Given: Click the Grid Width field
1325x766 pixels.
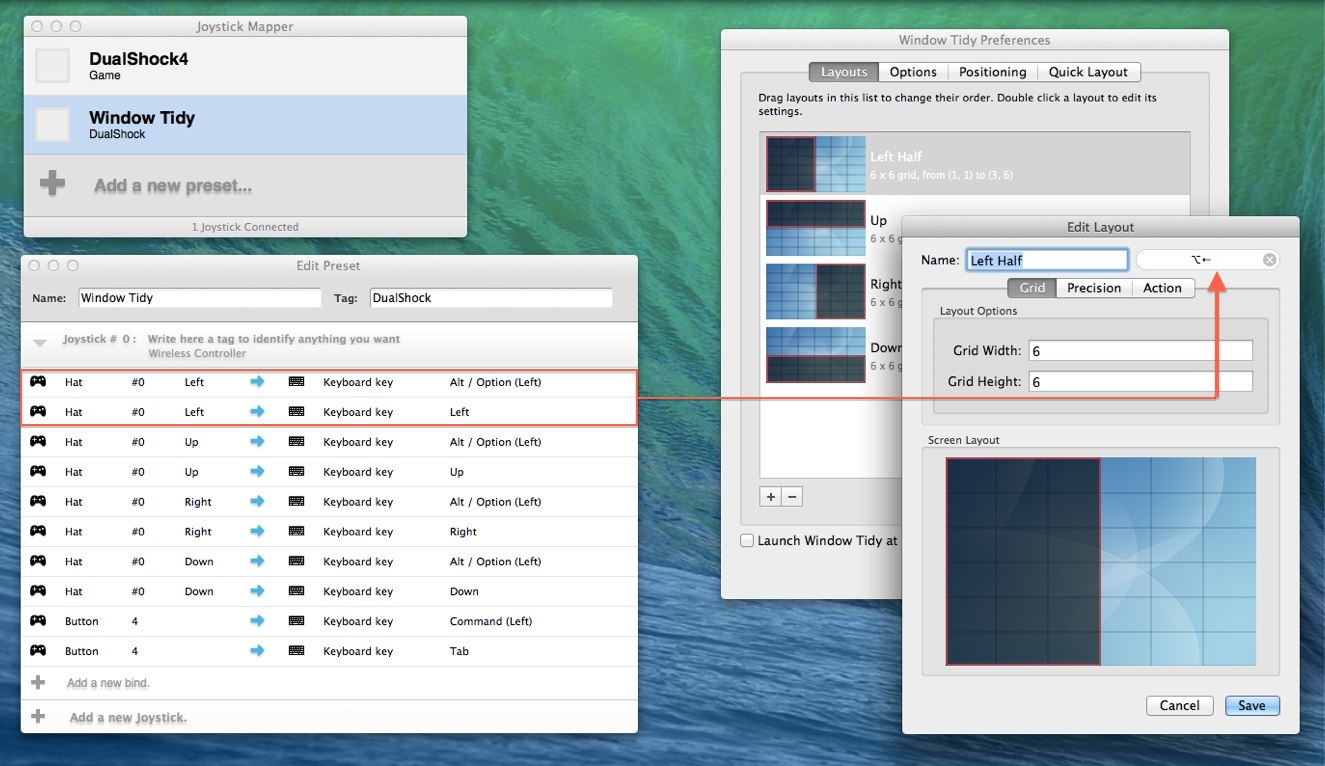Looking at the screenshot, I should tap(1140, 350).
